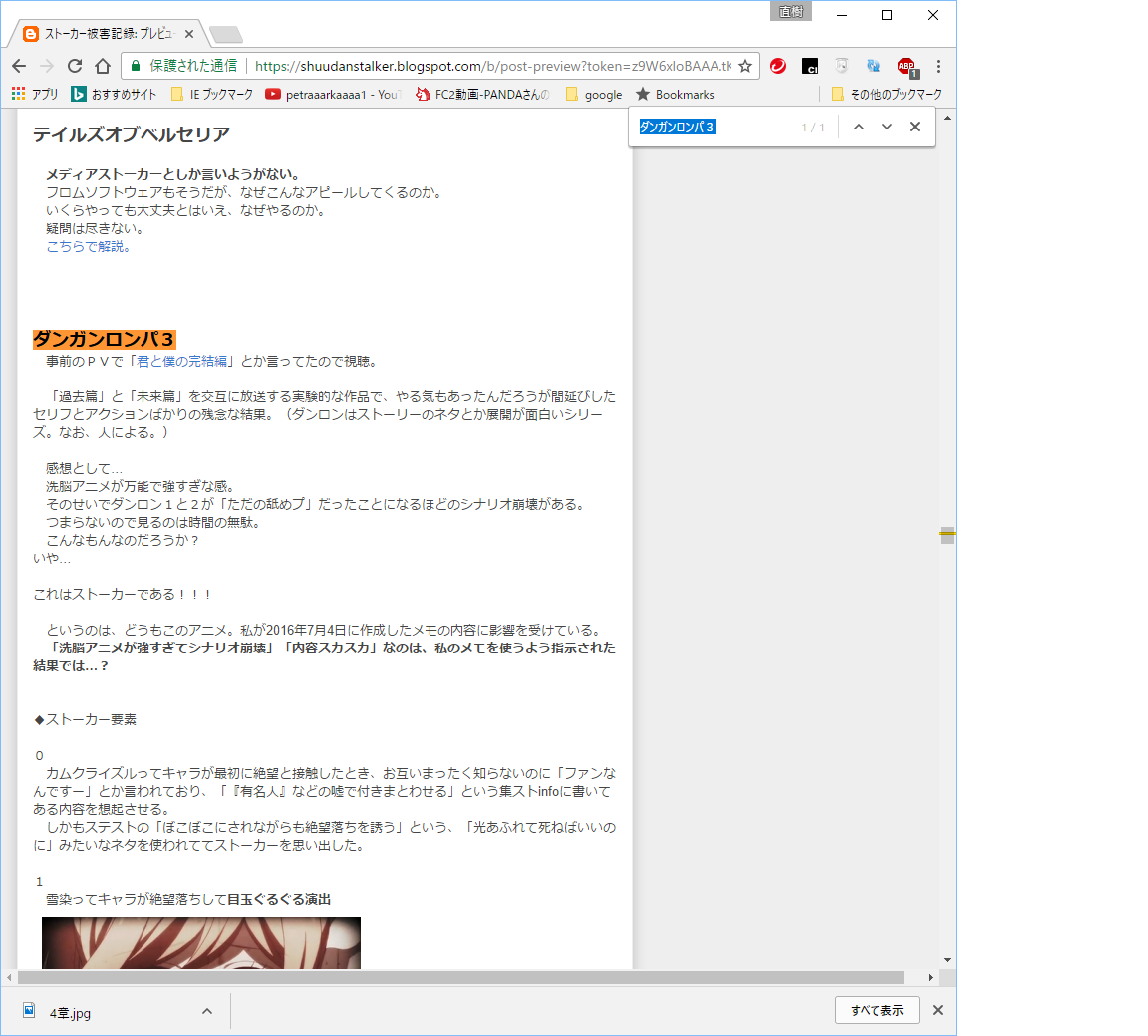Open the Adblock Plus ABP icon
Viewport: 1148px width, 1036px height.
pyautogui.click(x=907, y=68)
